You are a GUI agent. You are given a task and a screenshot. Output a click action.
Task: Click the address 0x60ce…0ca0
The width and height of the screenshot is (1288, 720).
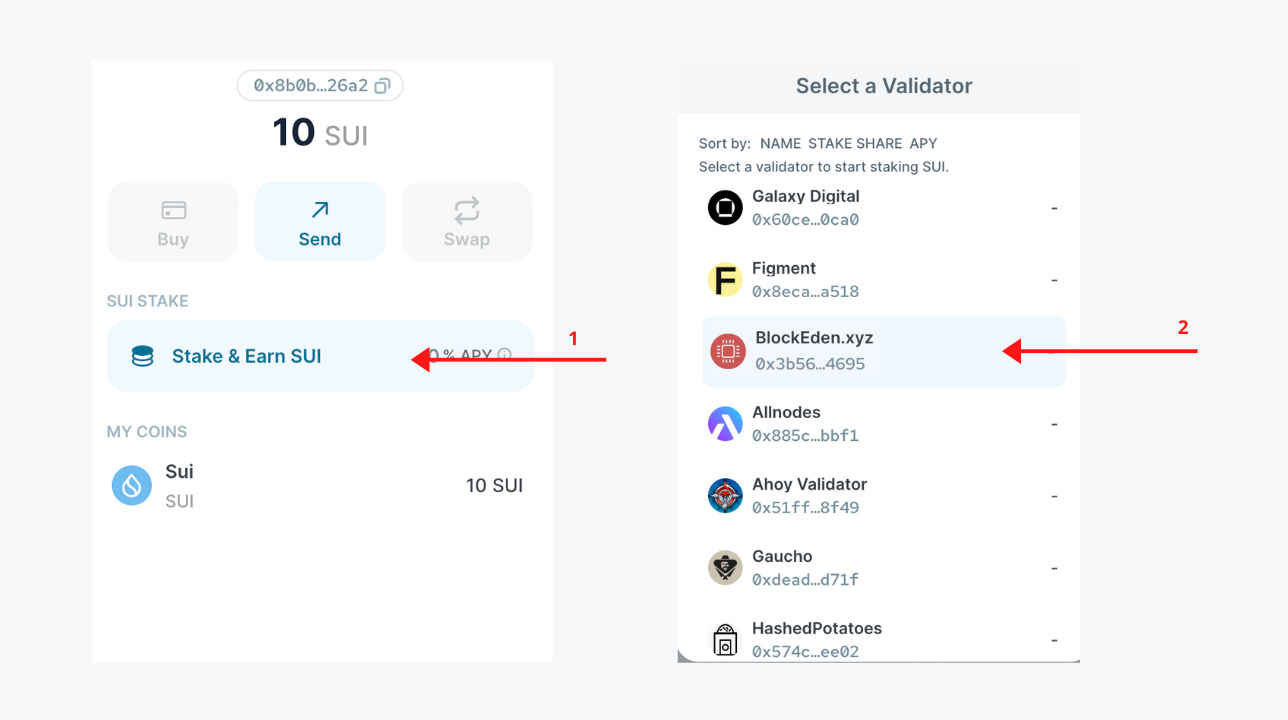(805, 220)
